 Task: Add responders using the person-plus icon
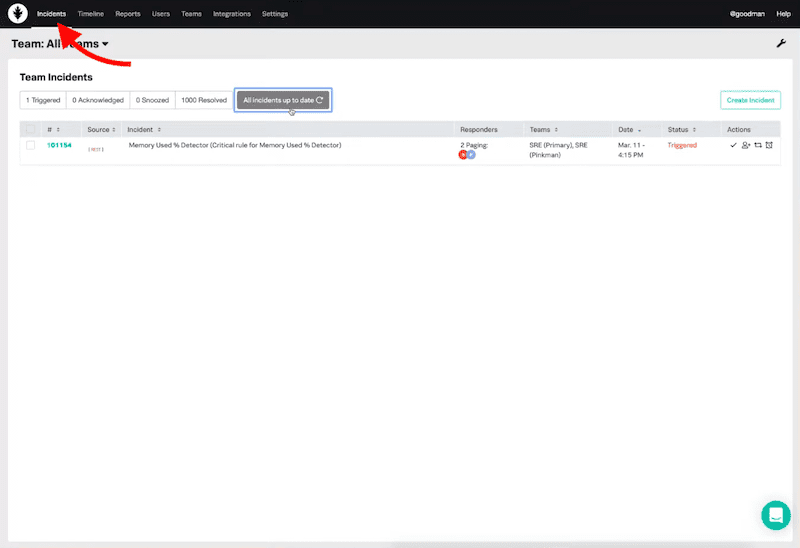[745, 145]
